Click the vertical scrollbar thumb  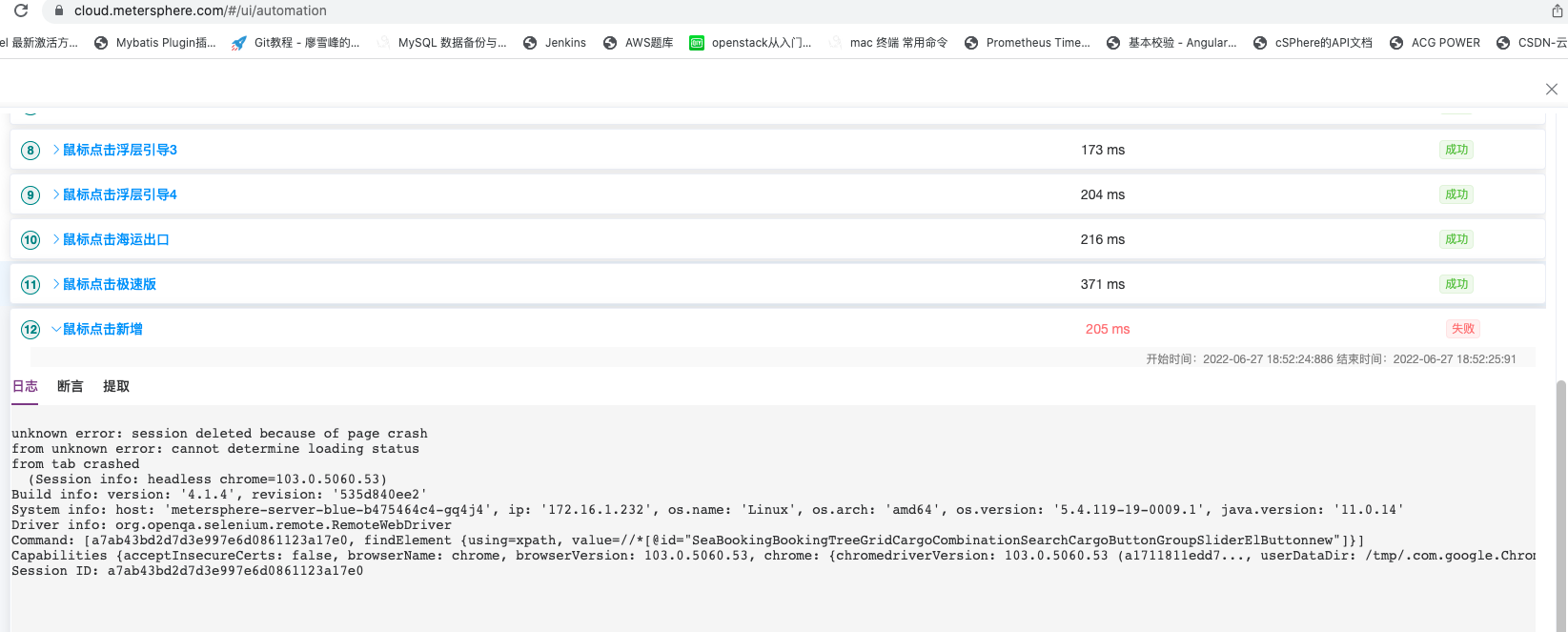tap(1560, 505)
